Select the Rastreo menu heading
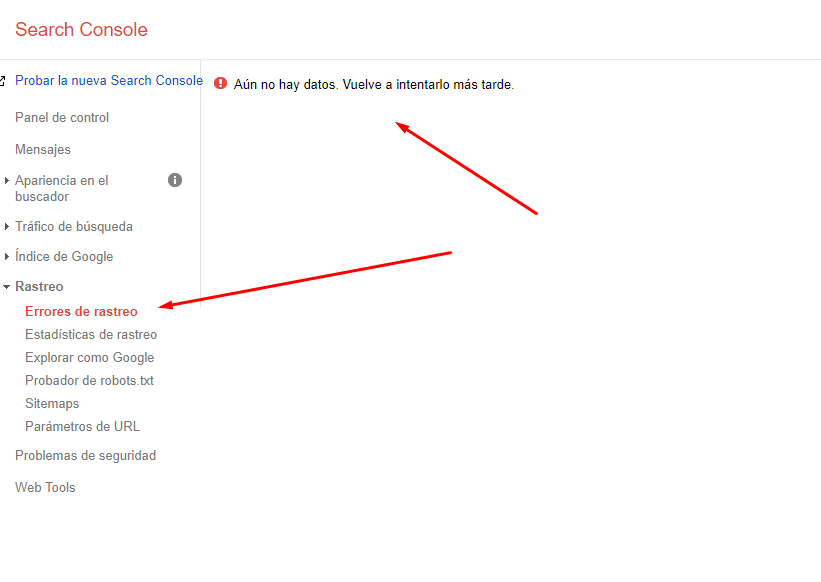Viewport: 821px width, 582px height. pos(39,286)
